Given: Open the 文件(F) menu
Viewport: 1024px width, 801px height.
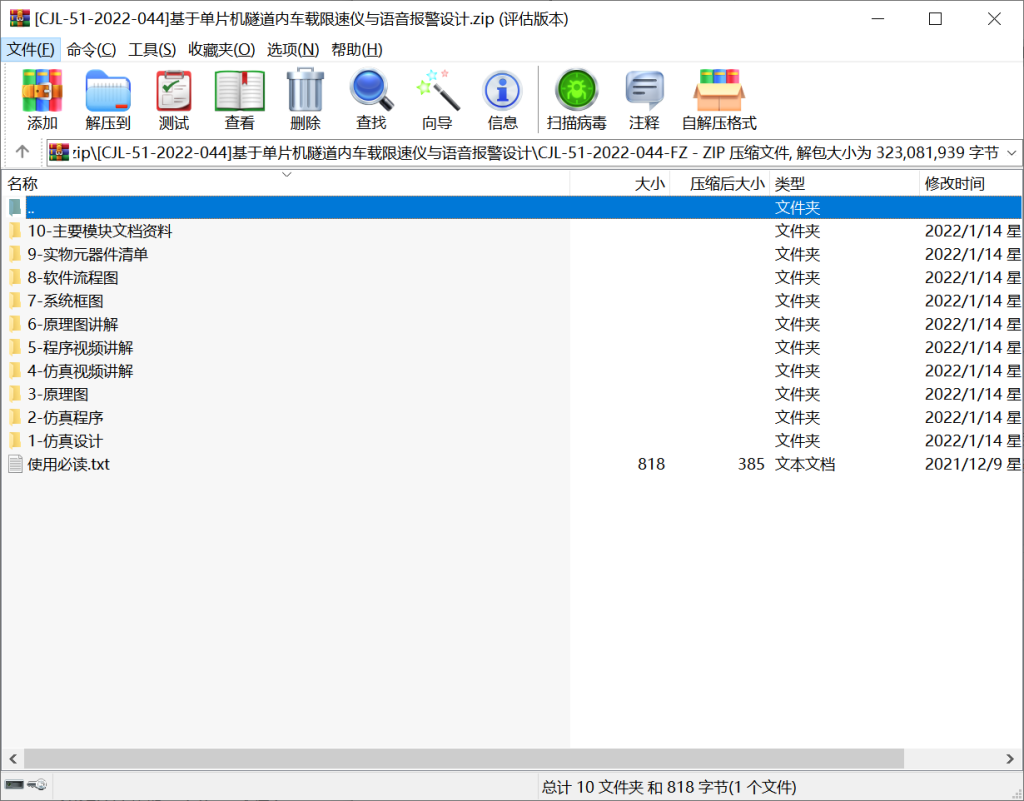Looking at the screenshot, I should (31, 49).
